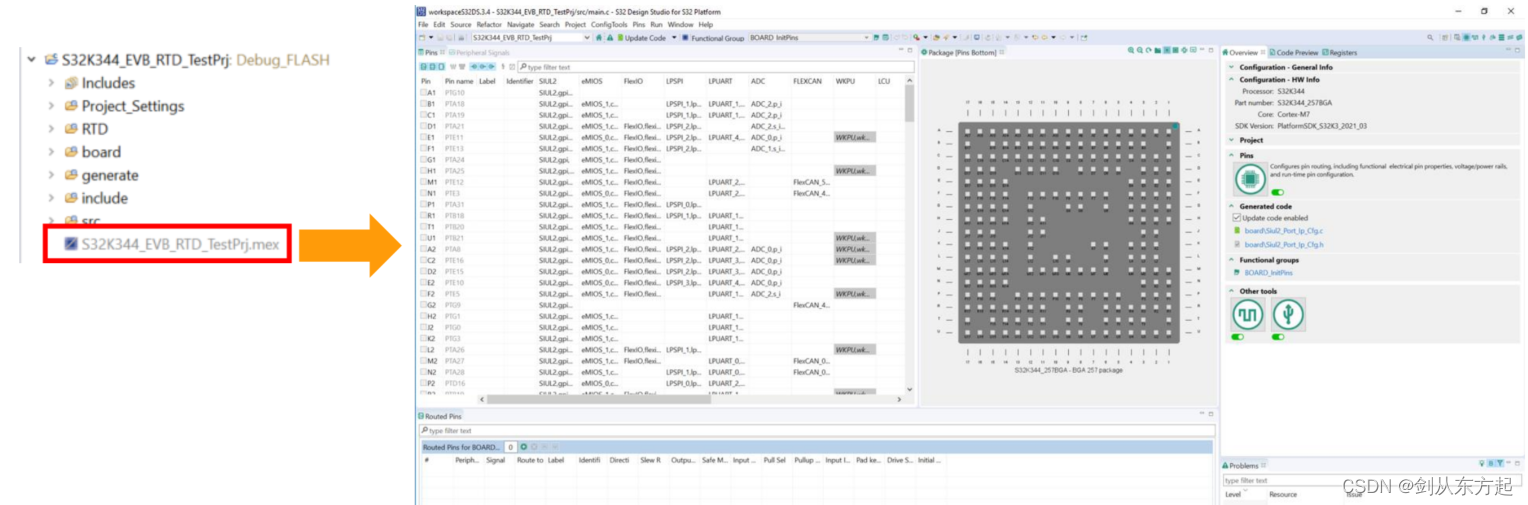Image resolution: width=1528 pixels, height=505 pixels.
Task: Expand the board folder
Action: click(x=51, y=152)
